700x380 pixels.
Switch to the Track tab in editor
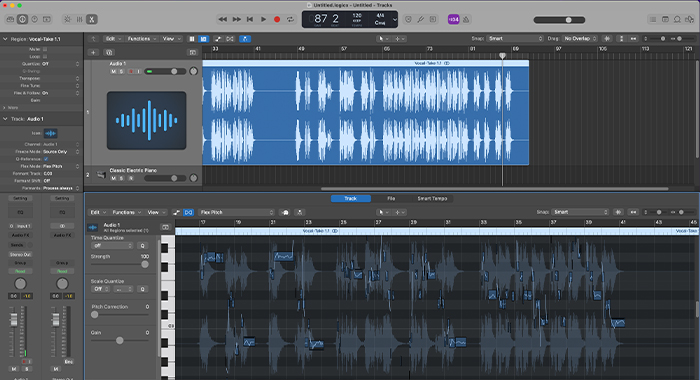350,198
